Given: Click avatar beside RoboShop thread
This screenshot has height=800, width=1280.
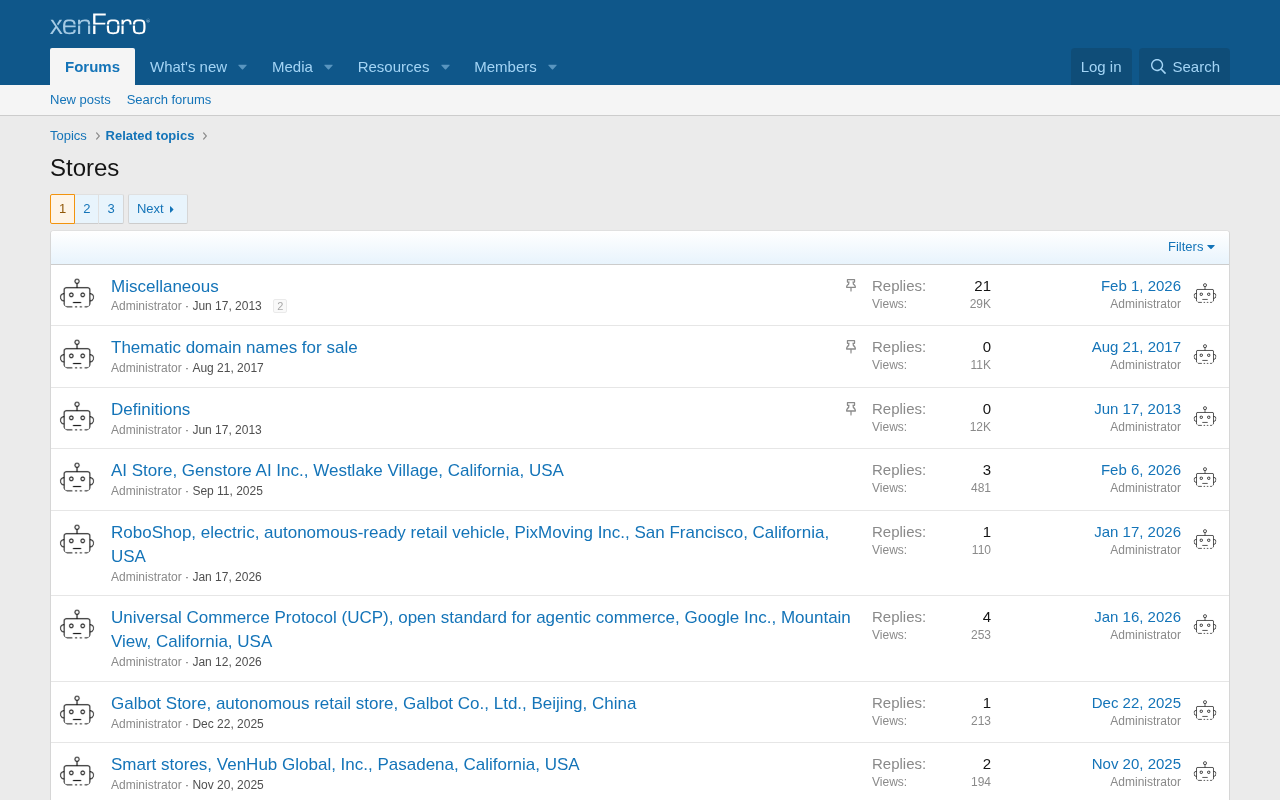Looking at the screenshot, I should pyautogui.click(x=77, y=541).
